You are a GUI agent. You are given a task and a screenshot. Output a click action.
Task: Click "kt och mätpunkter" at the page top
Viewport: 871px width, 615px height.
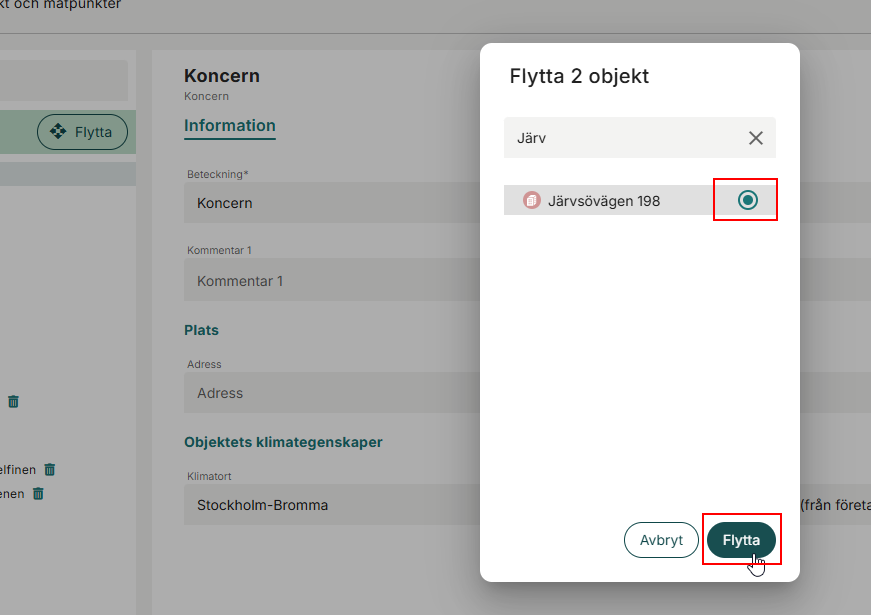click(x=62, y=5)
